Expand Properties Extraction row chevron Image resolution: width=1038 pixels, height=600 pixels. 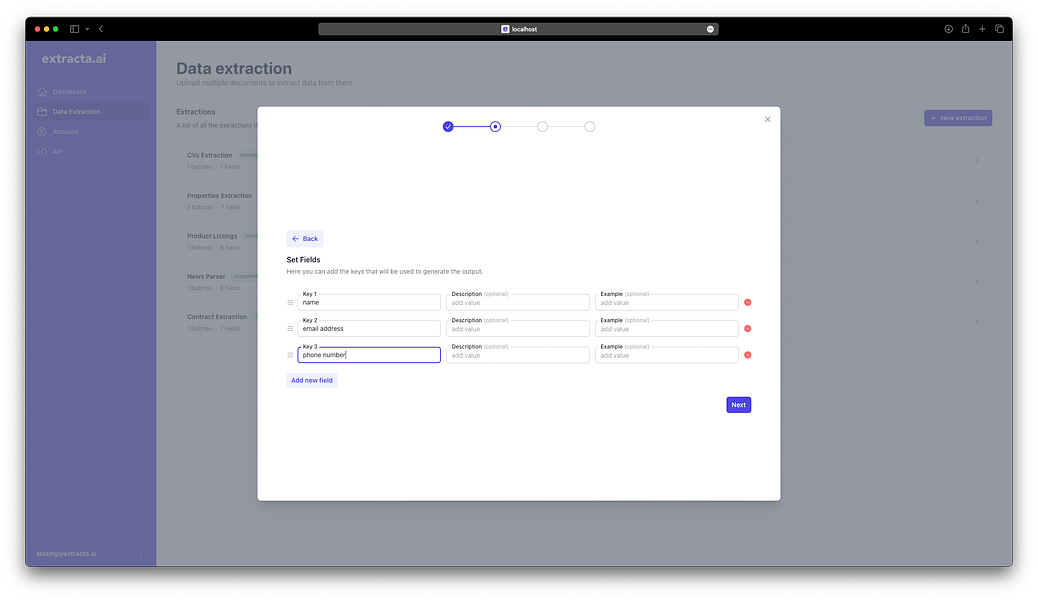[976, 201]
